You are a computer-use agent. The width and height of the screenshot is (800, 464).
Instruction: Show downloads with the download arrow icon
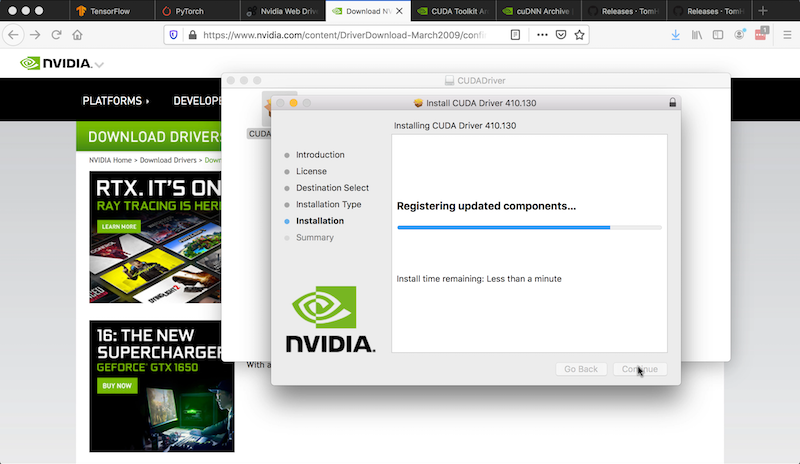pyautogui.click(x=676, y=35)
